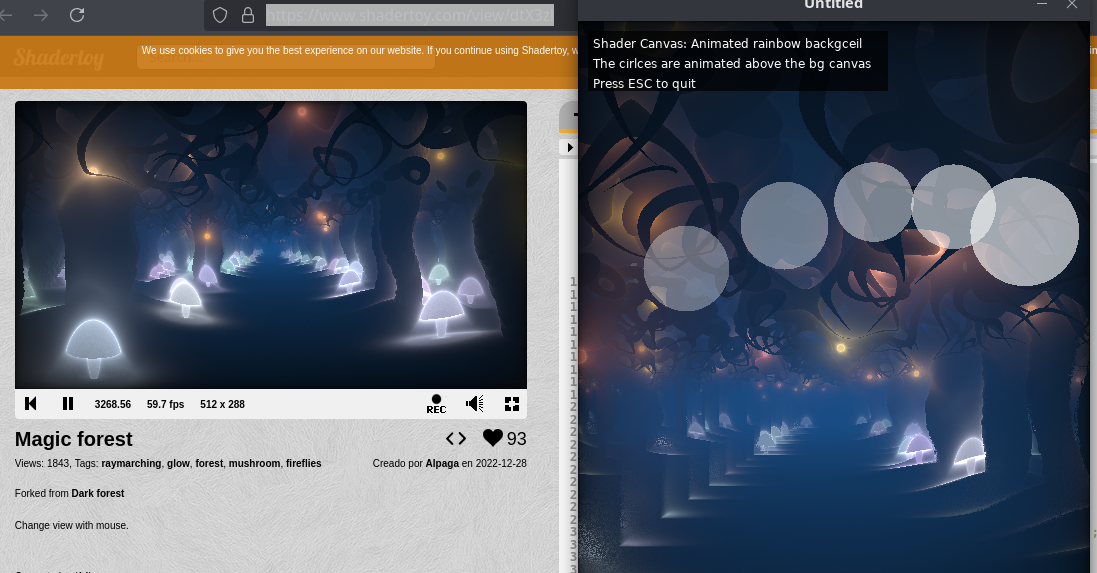The width and height of the screenshot is (1097, 573).
Task: Pause the Magic forest shader
Action: coord(68,403)
